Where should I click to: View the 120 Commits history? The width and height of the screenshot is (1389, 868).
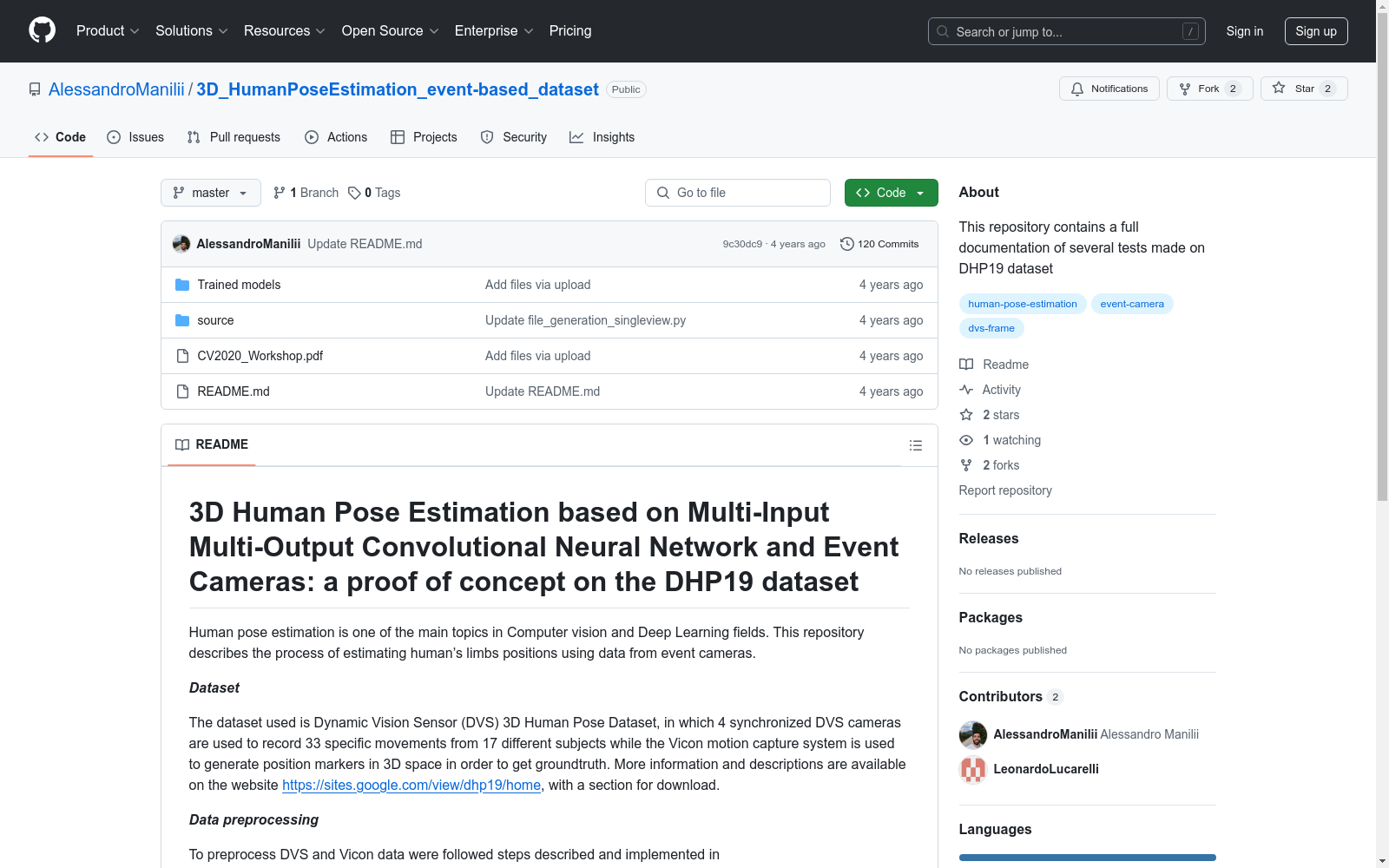coord(879,244)
